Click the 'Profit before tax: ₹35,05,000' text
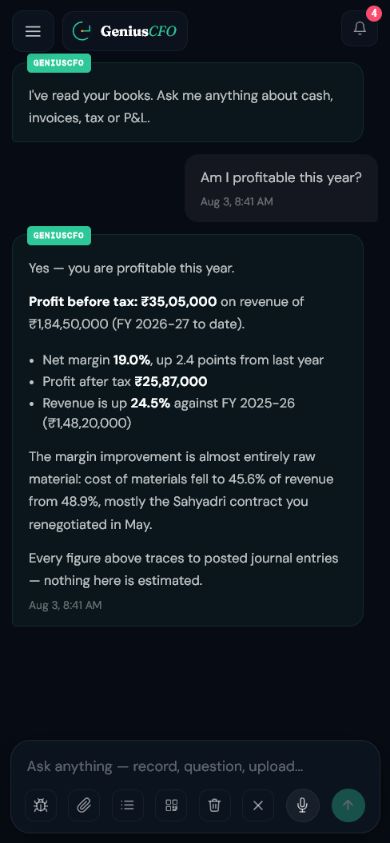The width and height of the screenshot is (390, 843). tap(123, 302)
